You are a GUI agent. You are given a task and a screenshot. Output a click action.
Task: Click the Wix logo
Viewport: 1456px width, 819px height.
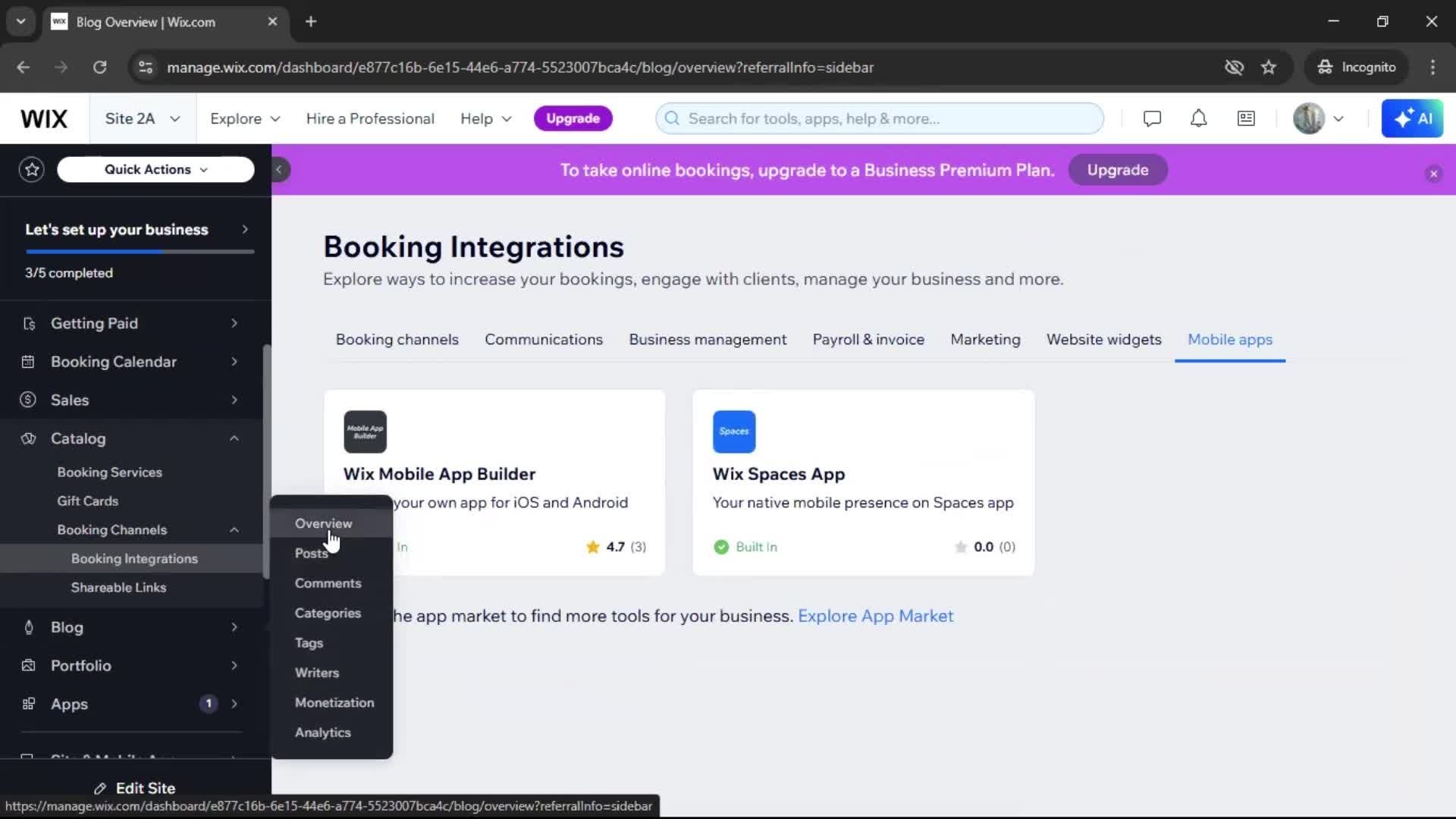point(44,119)
